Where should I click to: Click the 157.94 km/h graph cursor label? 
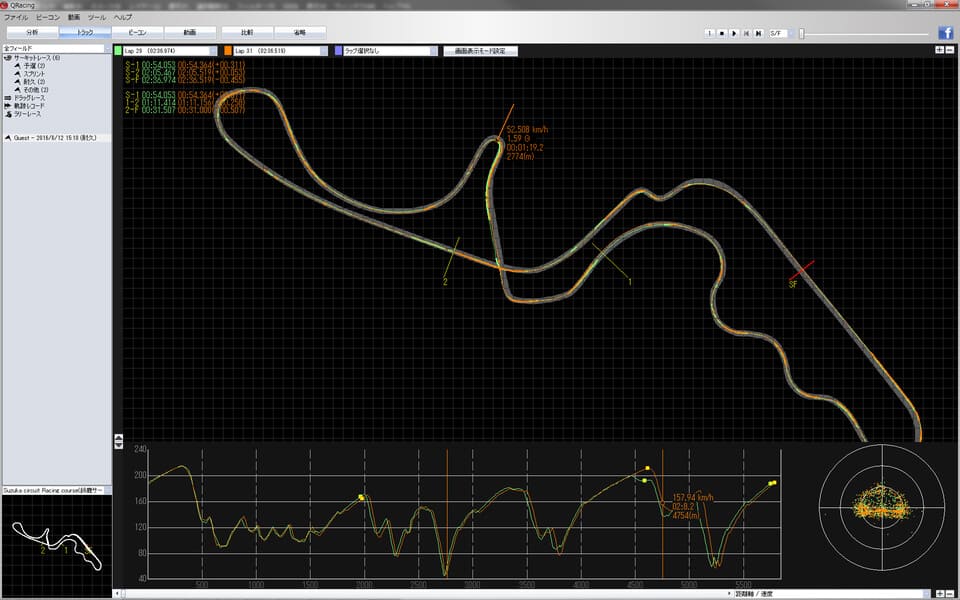click(693, 498)
